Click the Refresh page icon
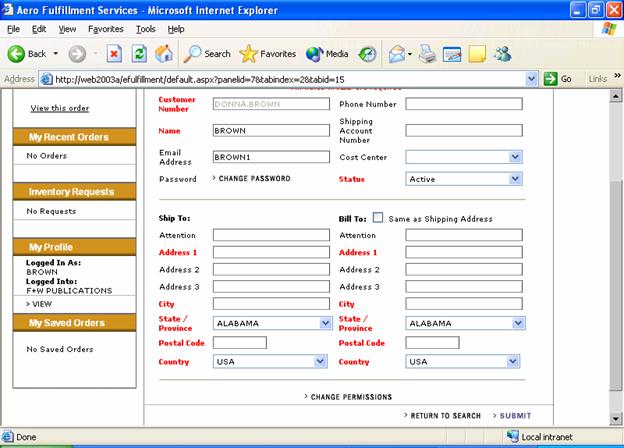 tap(138, 53)
